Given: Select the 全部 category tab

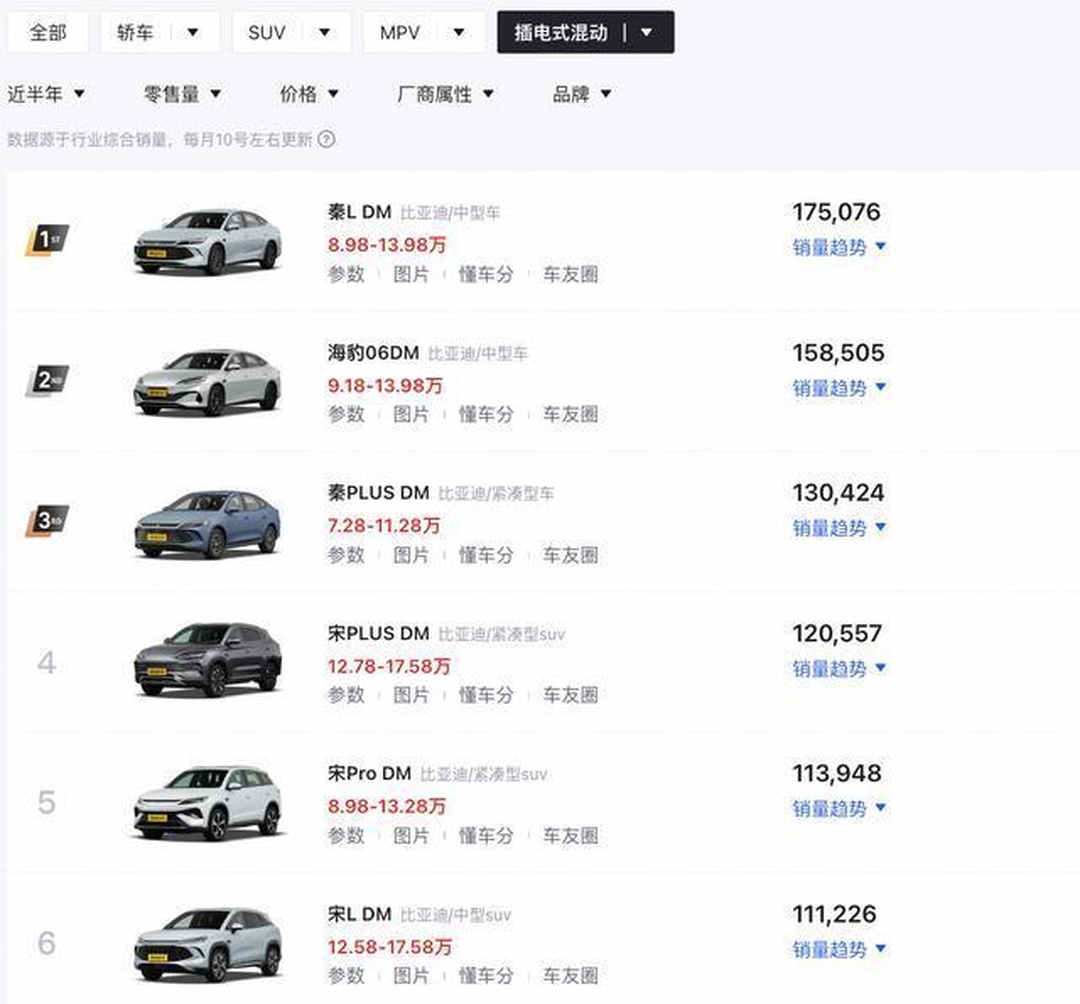Looking at the screenshot, I should click(48, 32).
